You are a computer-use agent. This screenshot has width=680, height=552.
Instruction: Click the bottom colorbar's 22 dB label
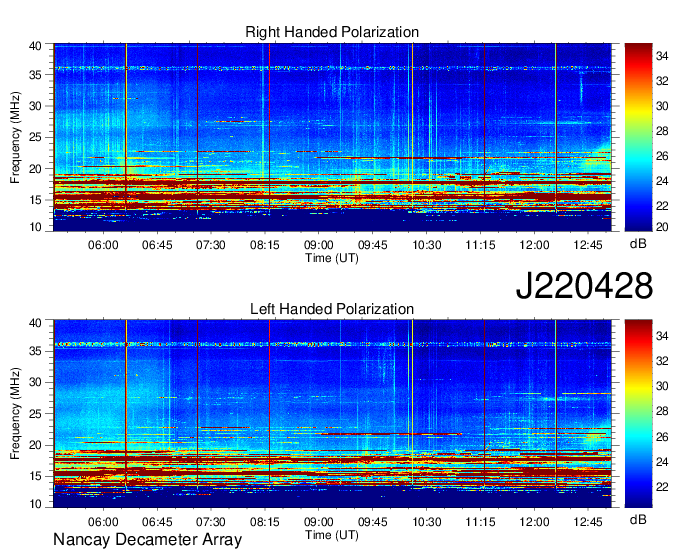(x=662, y=487)
